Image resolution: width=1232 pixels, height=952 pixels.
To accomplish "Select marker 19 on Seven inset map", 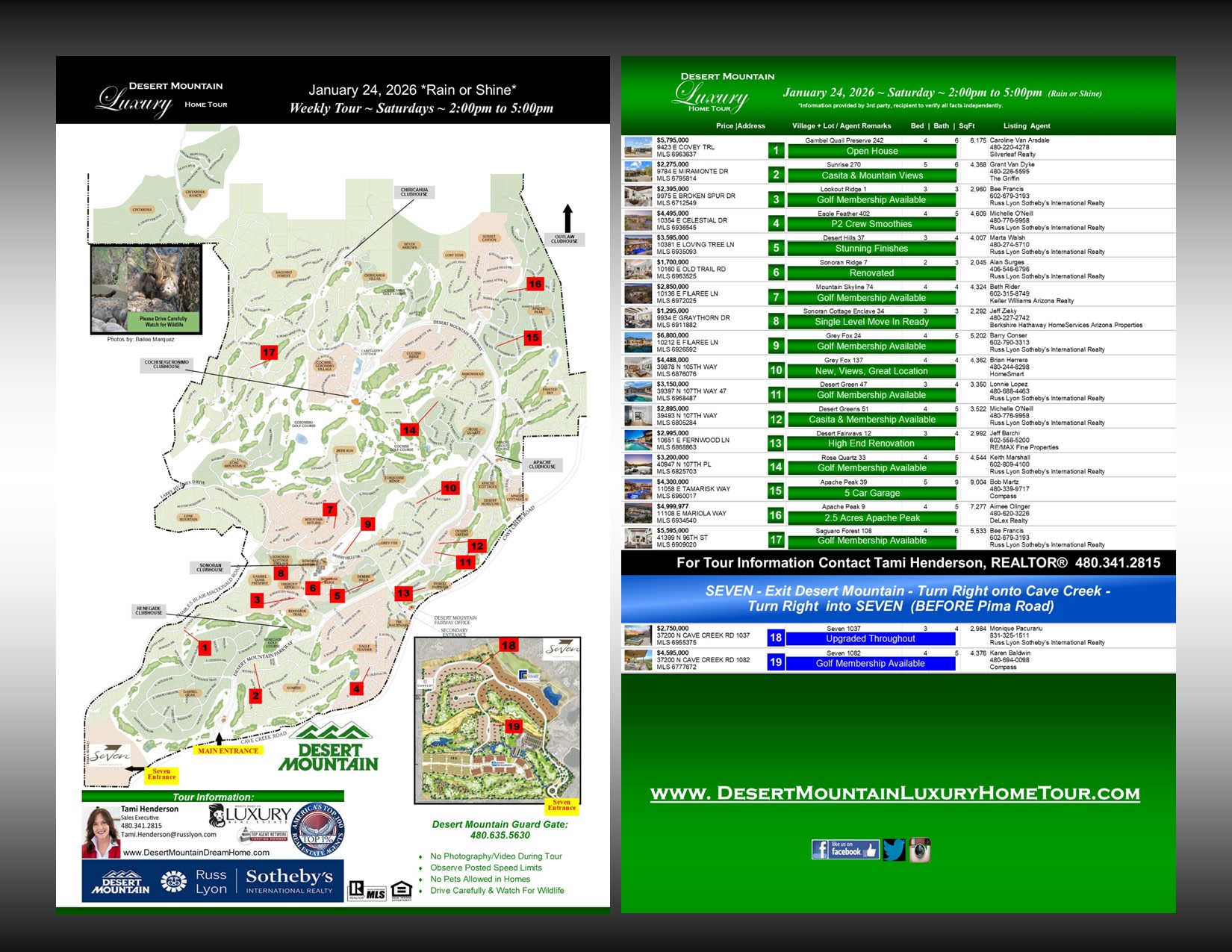I will [x=514, y=726].
